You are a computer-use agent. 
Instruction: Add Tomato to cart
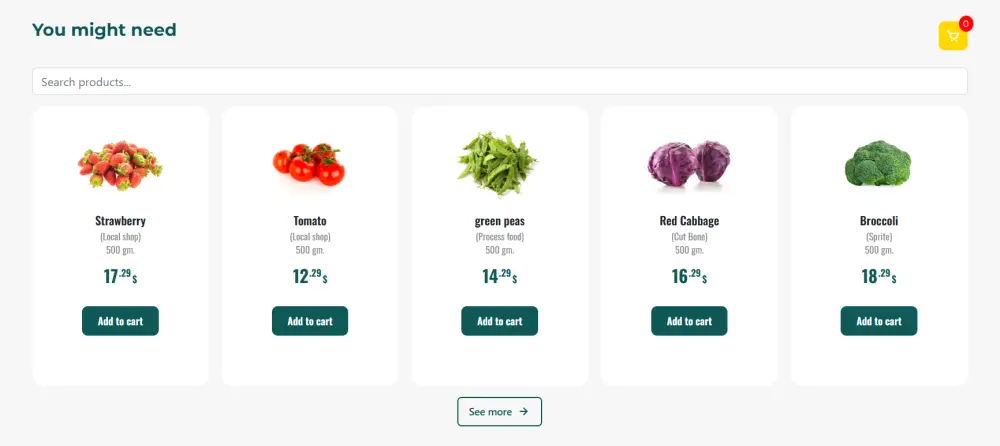coord(310,321)
